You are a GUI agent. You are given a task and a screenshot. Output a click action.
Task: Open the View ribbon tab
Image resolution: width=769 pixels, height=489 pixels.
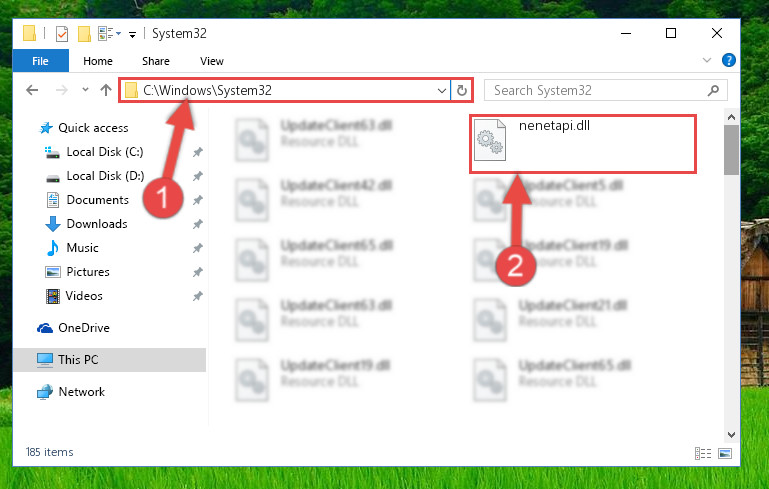[x=212, y=61]
